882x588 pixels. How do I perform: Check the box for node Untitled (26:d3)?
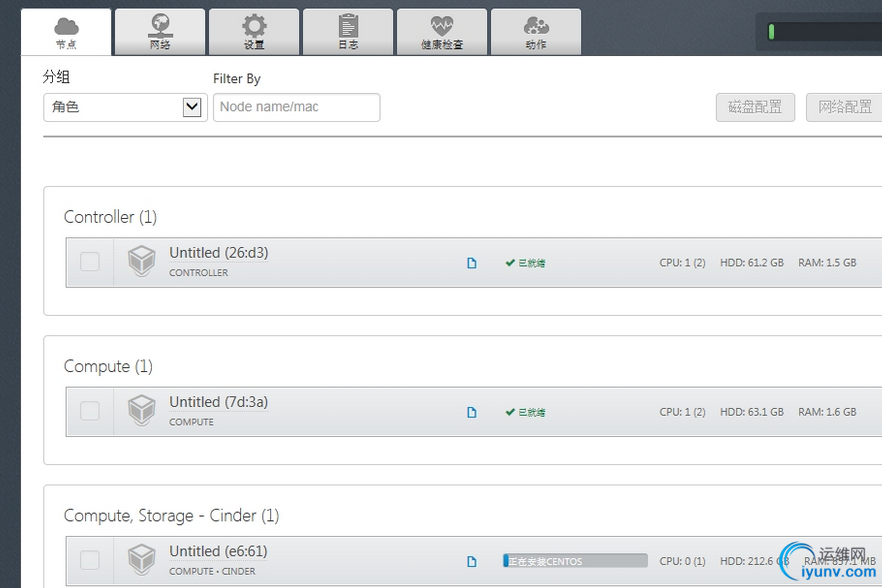(x=89, y=262)
